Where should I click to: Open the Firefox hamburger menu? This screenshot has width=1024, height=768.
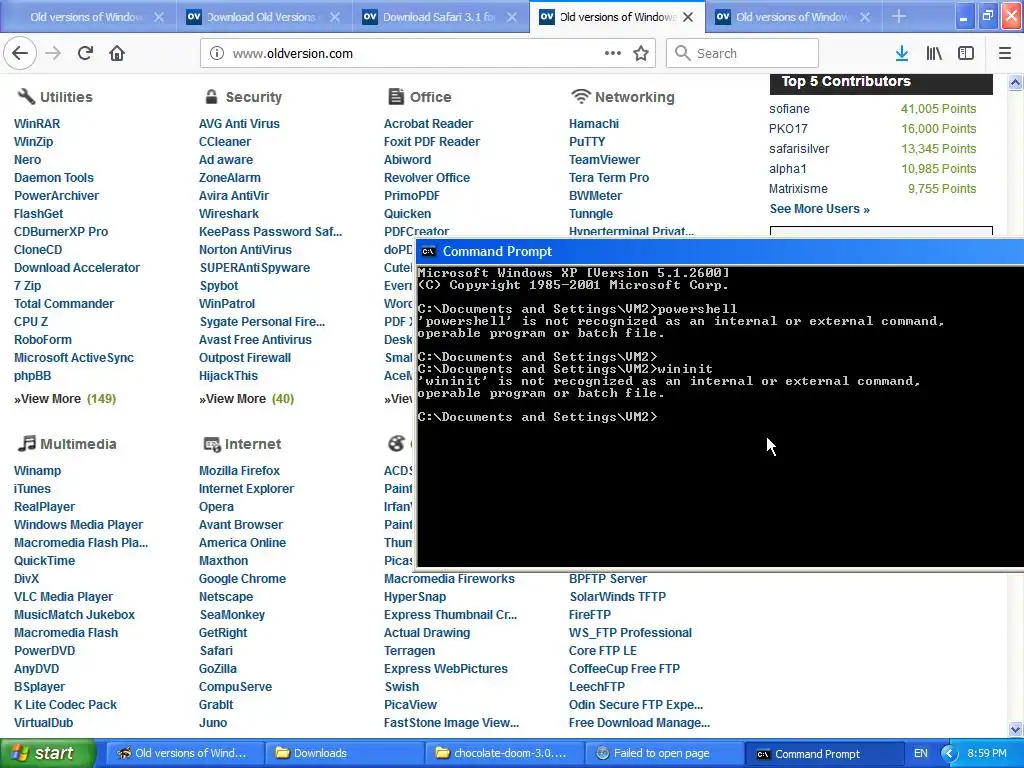coord(1004,53)
